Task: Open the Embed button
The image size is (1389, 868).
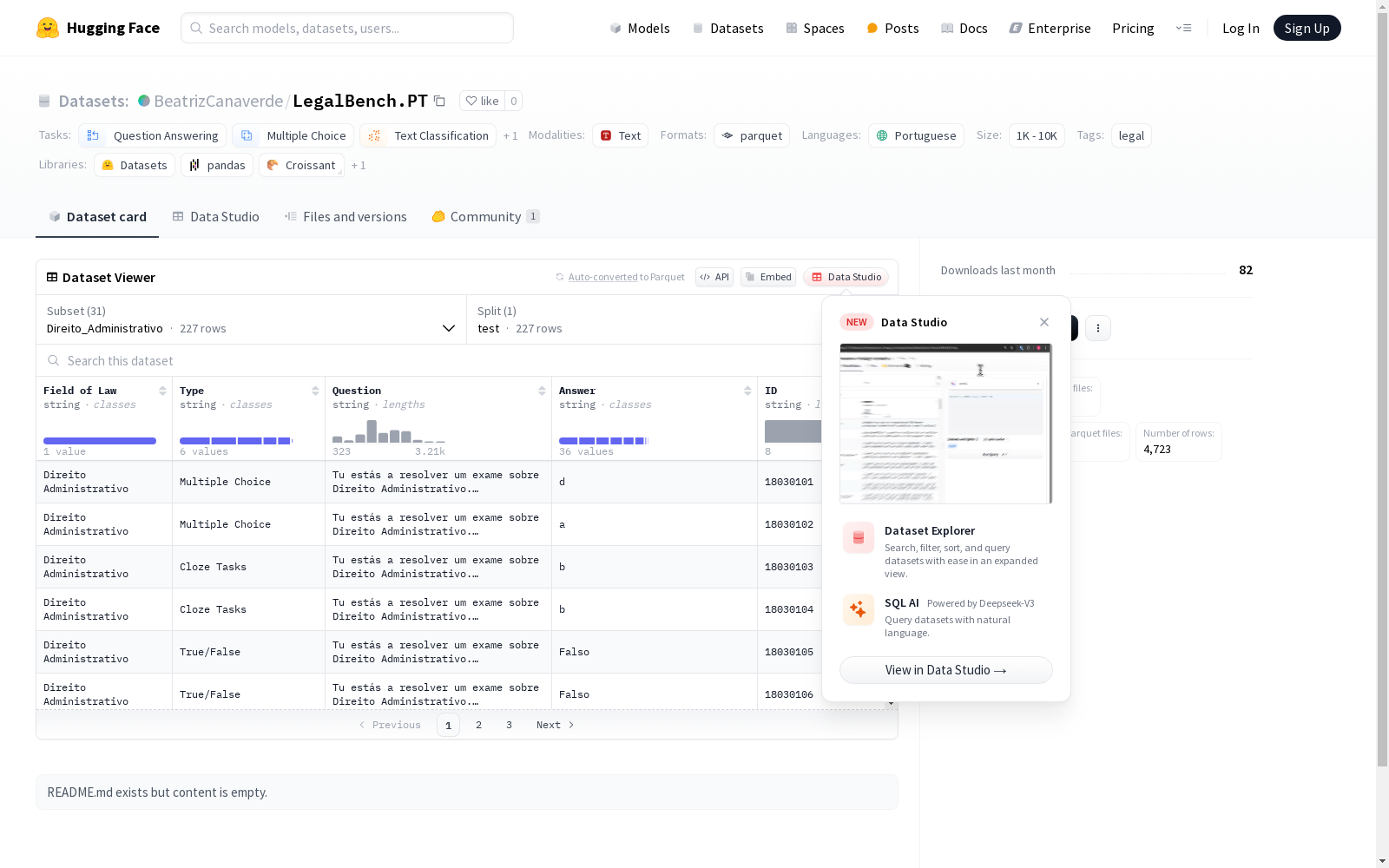Action: [x=768, y=277]
